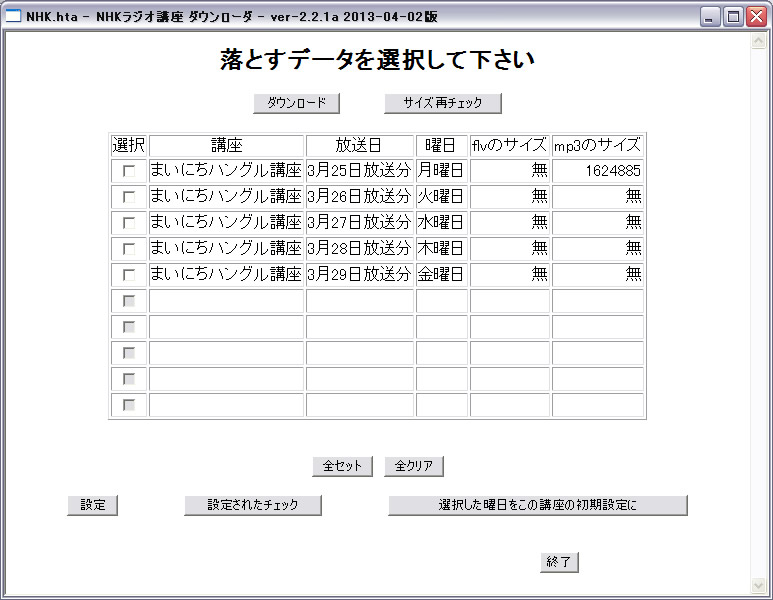Screen dimensions: 773x600
Task: Check the box for 3月28日放送分
Action: [x=129, y=248]
